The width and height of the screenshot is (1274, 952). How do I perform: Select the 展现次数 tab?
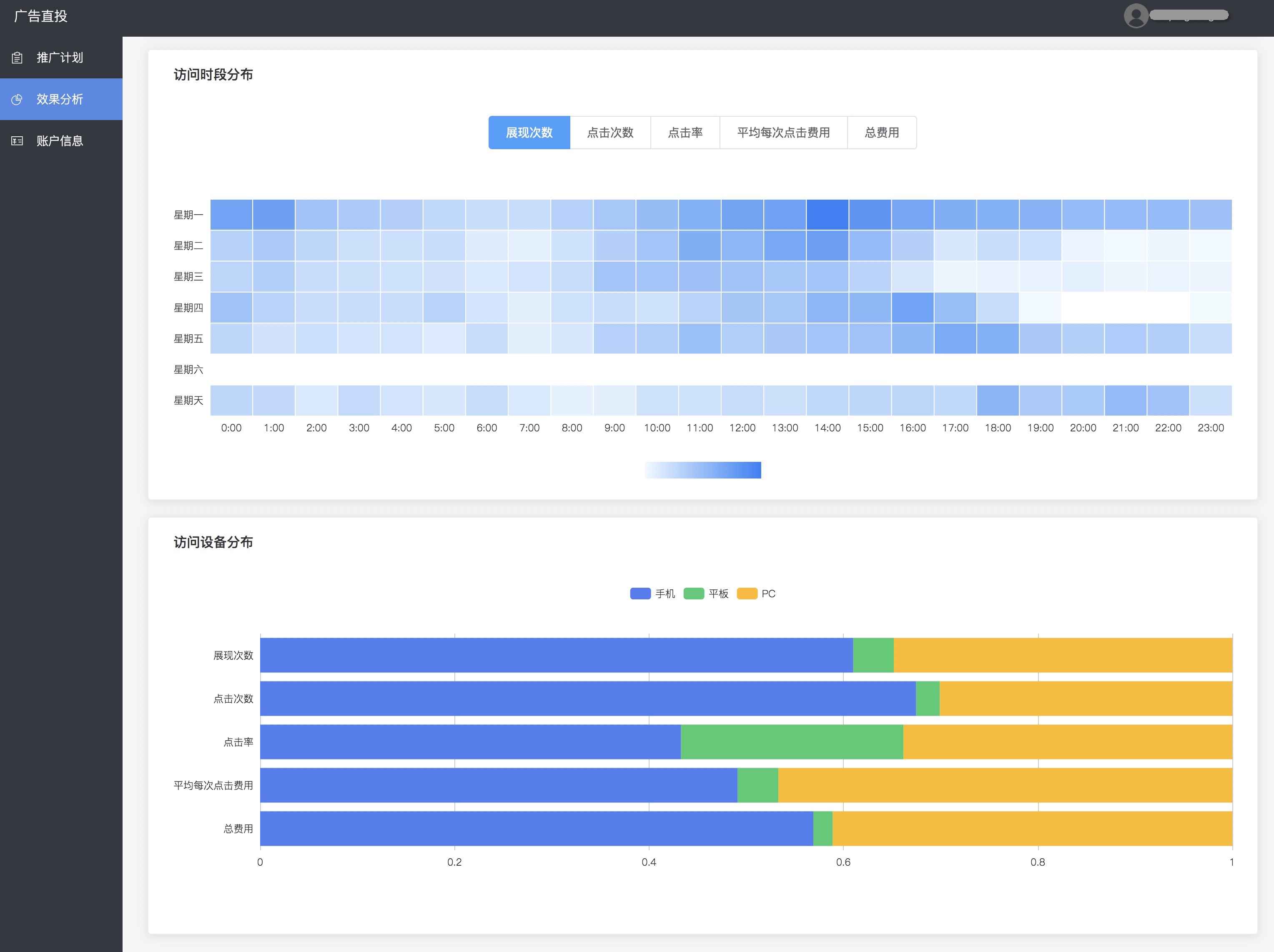click(x=529, y=133)
